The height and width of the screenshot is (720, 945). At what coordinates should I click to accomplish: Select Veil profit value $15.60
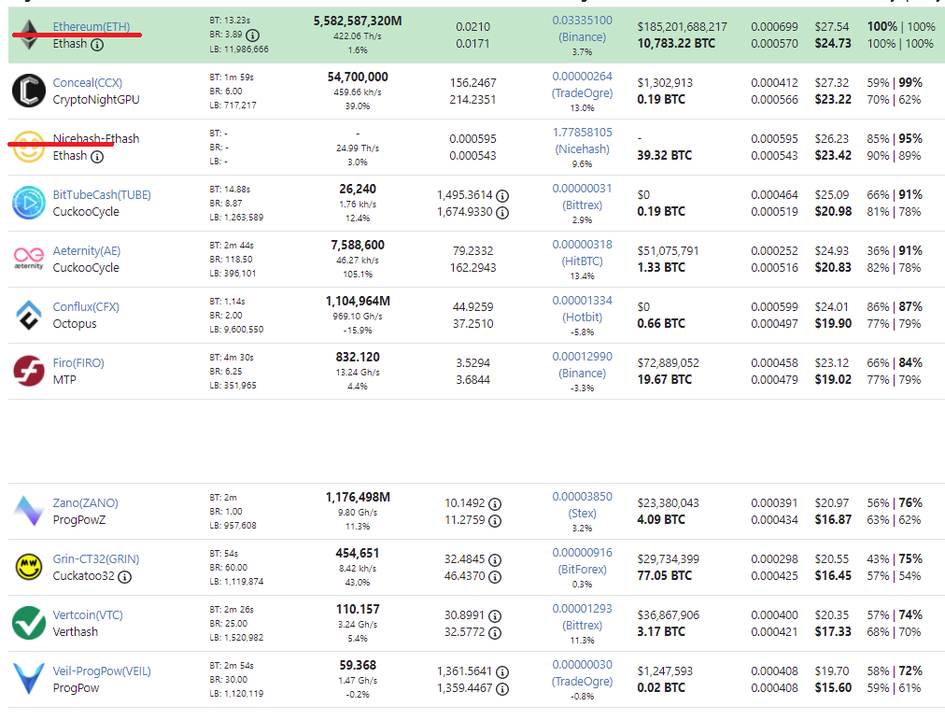click(x=833, y=687)
